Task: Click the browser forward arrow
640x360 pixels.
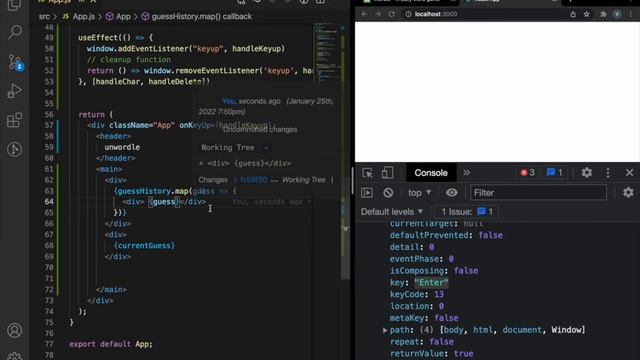Action: [378, 14]
